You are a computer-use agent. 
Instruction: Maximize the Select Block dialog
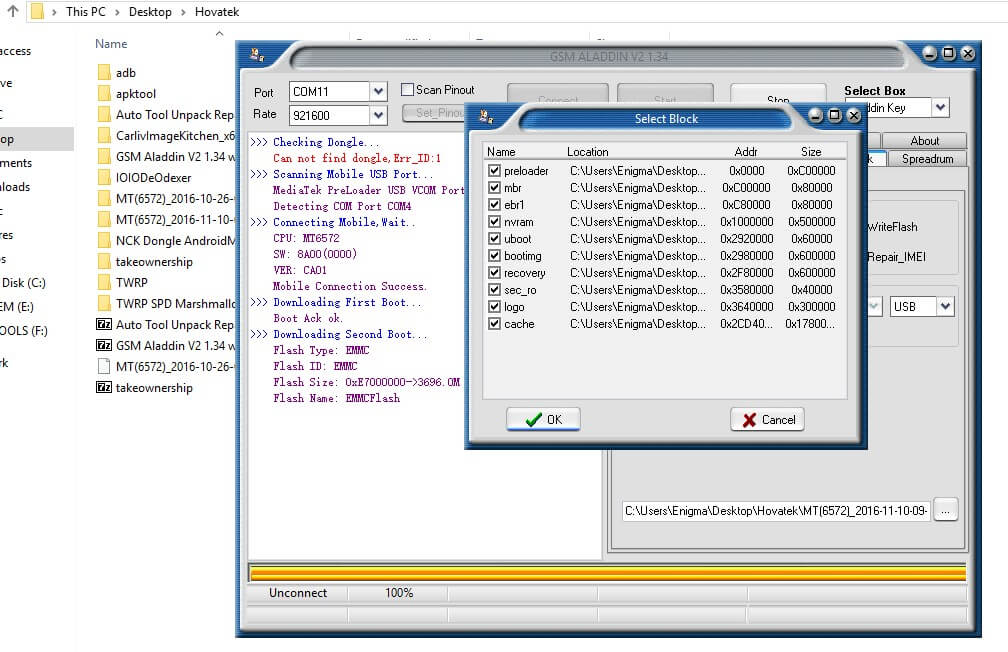835,116
